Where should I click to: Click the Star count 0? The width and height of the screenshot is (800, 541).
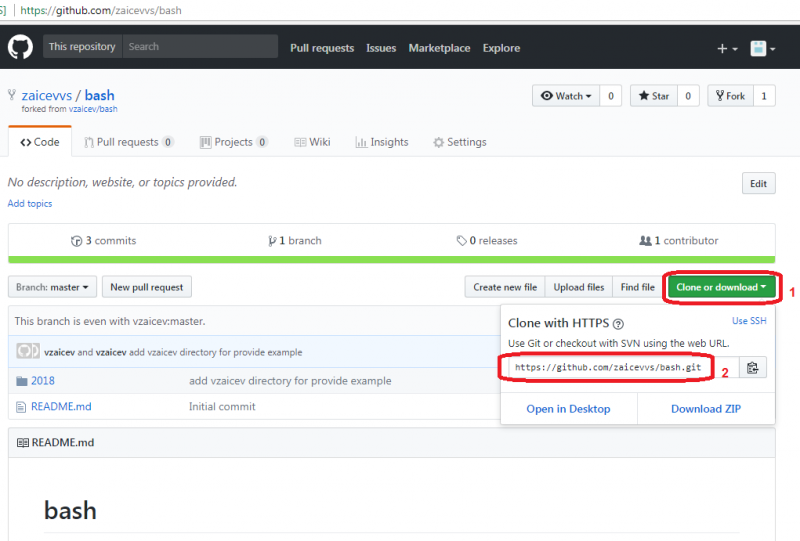[688, 96]
